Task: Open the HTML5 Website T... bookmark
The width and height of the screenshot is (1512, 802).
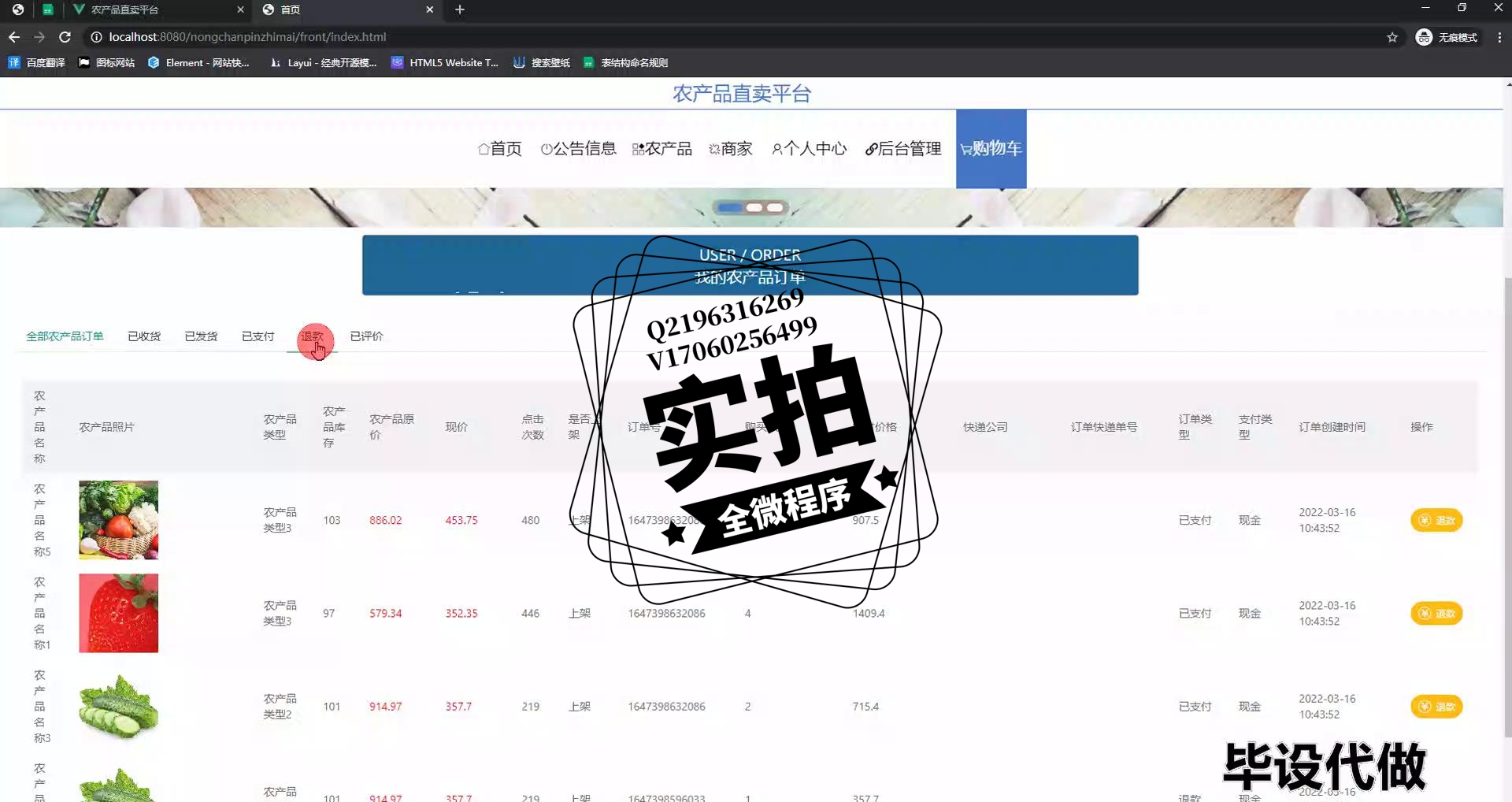Action: (445, 62)
